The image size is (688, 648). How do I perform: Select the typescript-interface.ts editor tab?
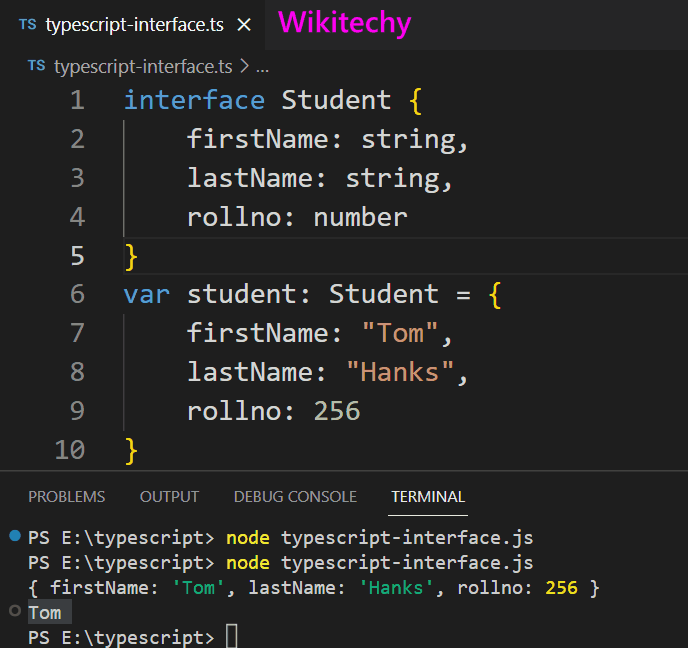[x=134, y=25]
